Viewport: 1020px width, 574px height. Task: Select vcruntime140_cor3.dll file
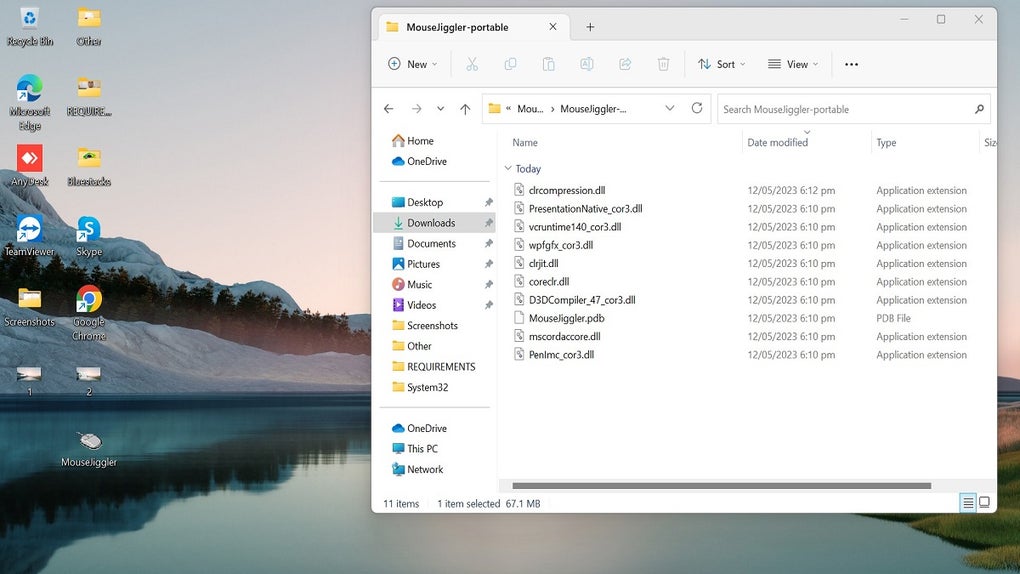(x=567, y=226)
